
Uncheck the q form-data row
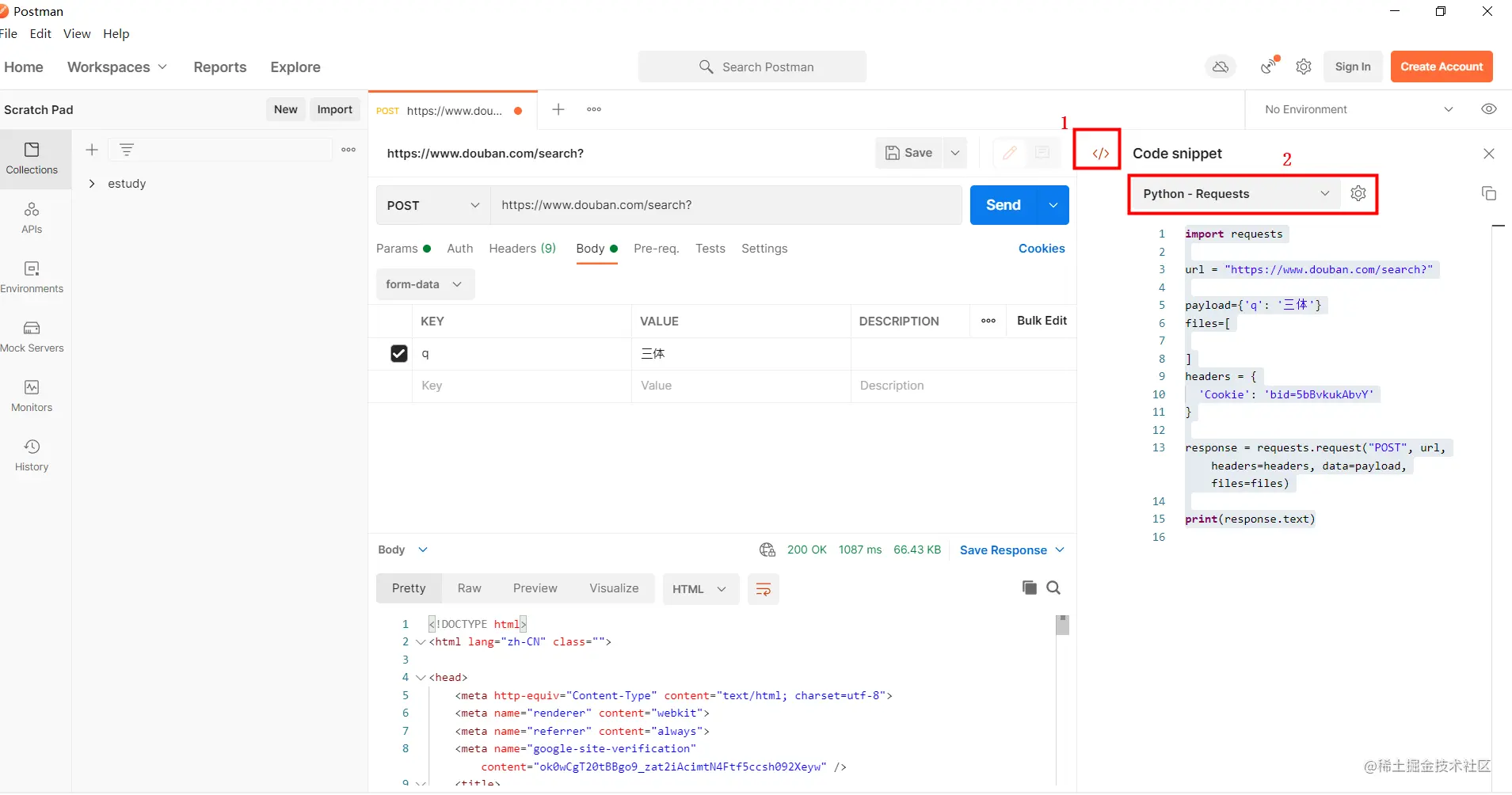(x=399, y=353)
